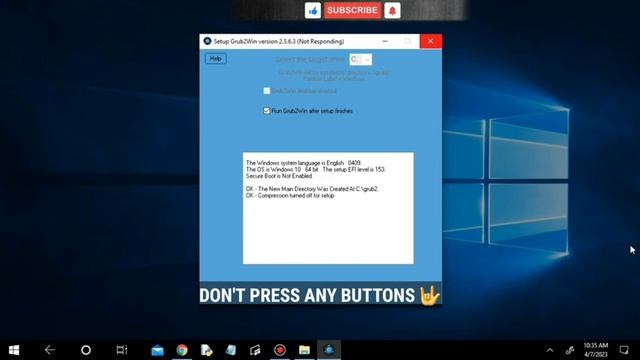
Task: Uncheck Run Grub2Win after setup finishes
Action: click(x=267, y=111)
